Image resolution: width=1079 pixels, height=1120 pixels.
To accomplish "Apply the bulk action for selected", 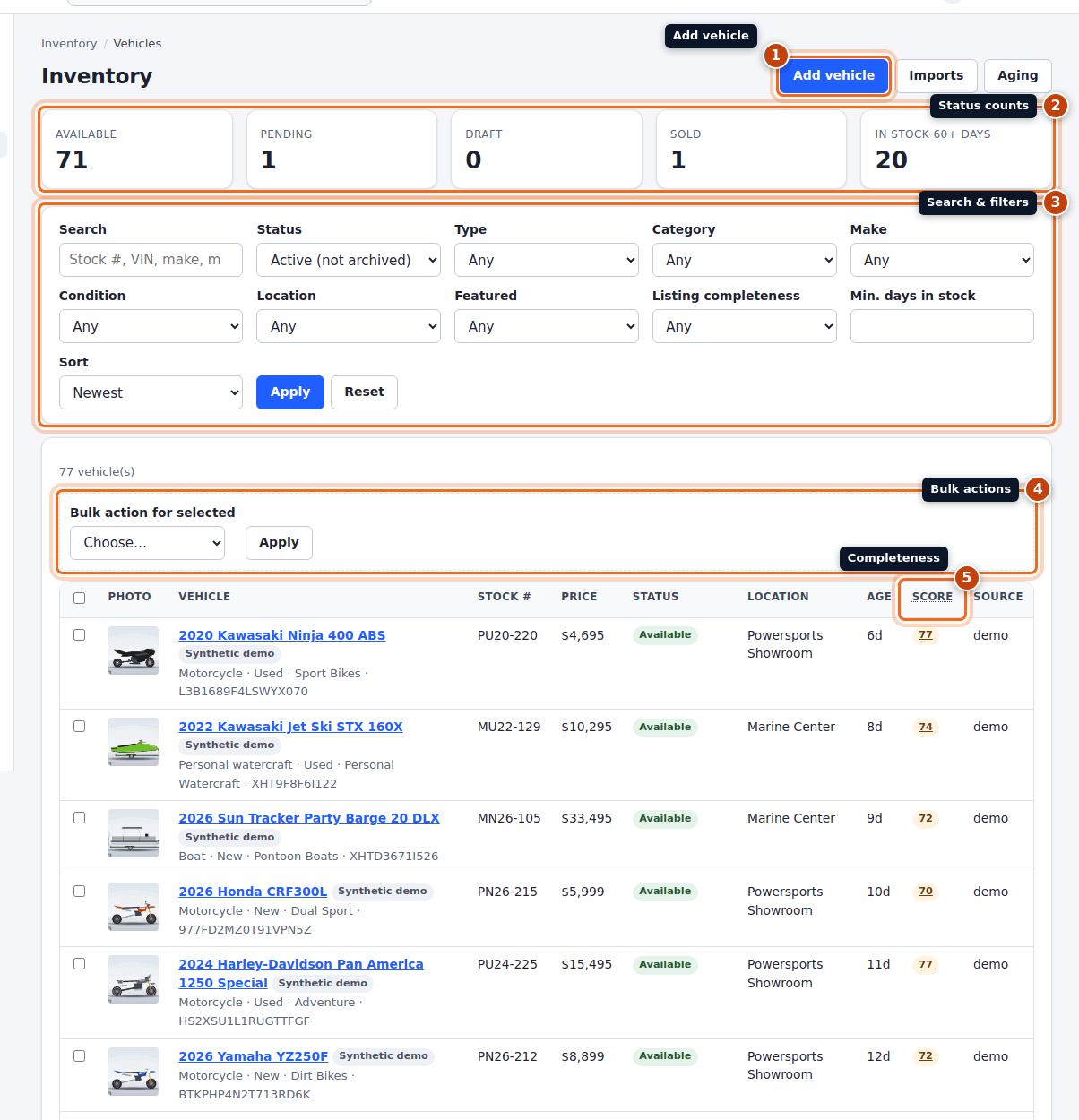I will (279, 543).
